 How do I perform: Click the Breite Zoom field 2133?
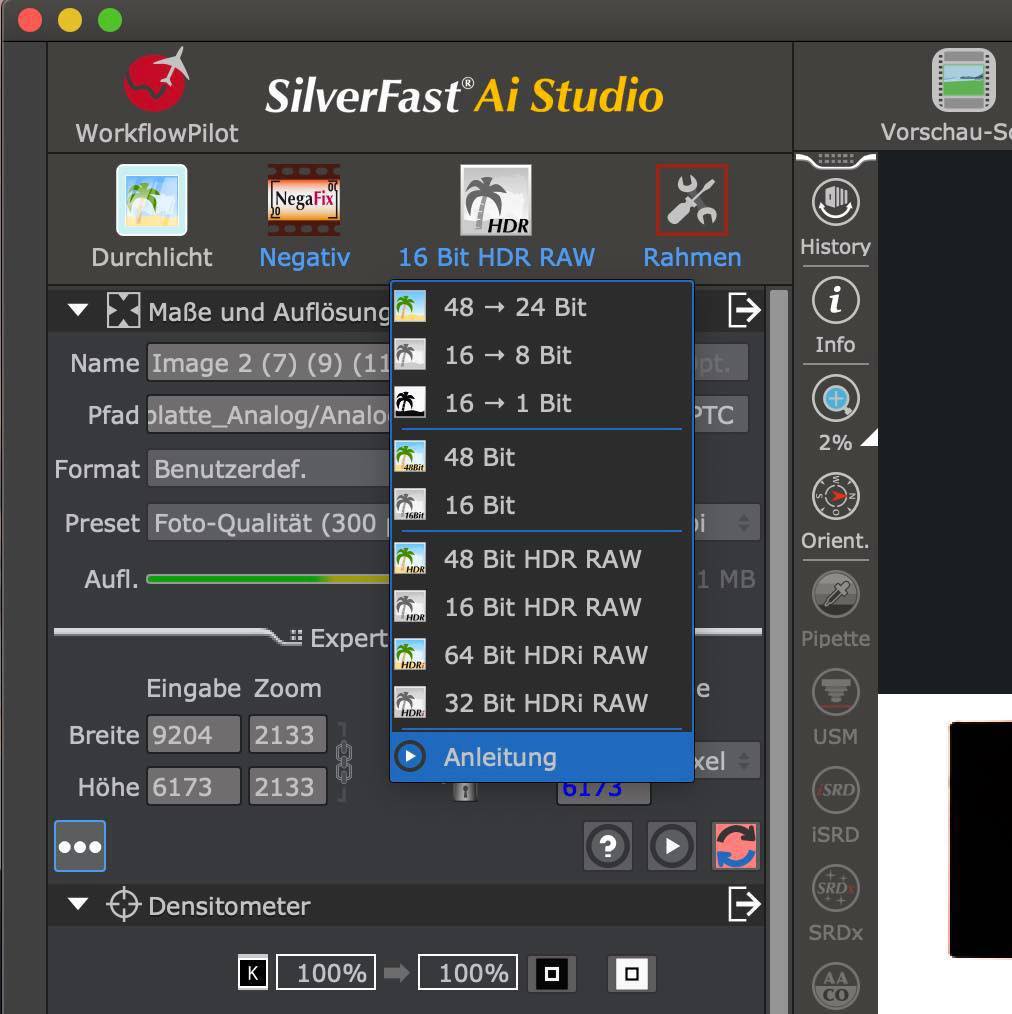point(288,735)
